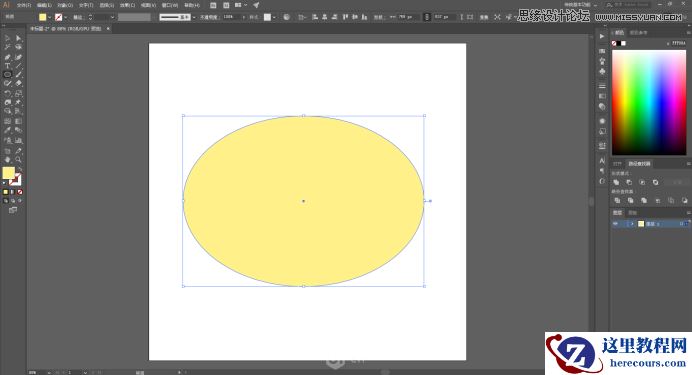Open stroke weight dropdown

(x=112, y=17)
